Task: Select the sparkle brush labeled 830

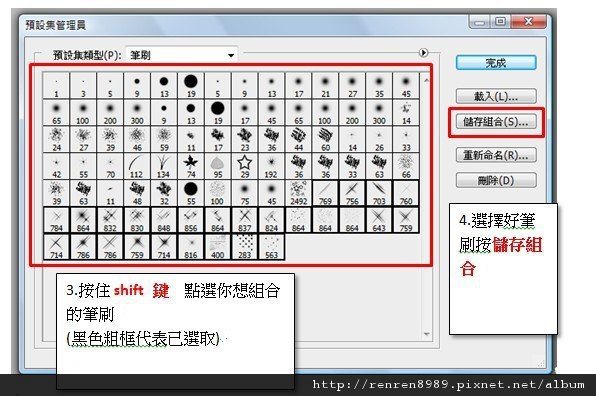Action: click(x=137, y=220)
